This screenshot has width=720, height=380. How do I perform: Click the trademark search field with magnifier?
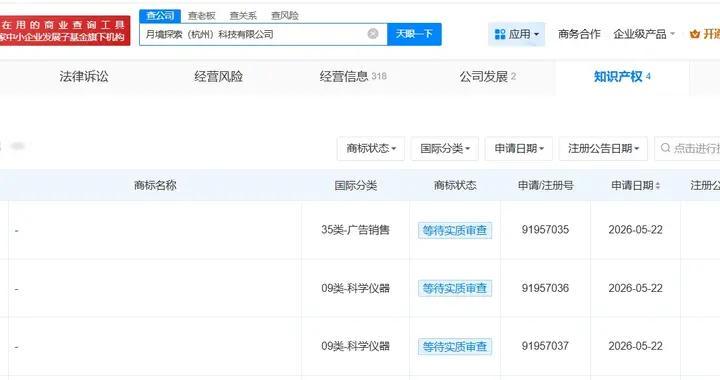(687, 148)
